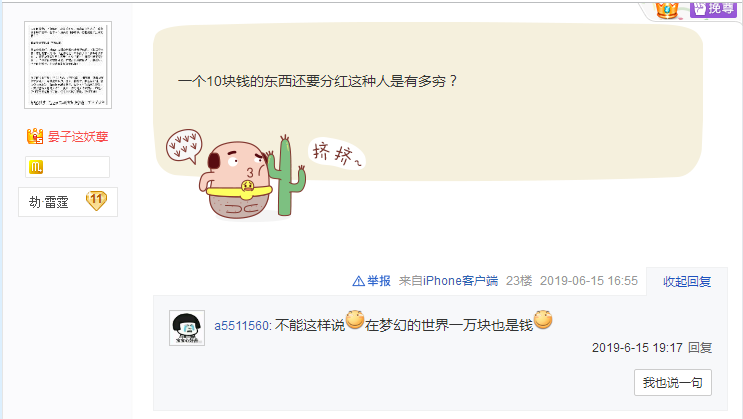Click the first smiley emoji in reply
743x419 pixels.
coord(355,319)
